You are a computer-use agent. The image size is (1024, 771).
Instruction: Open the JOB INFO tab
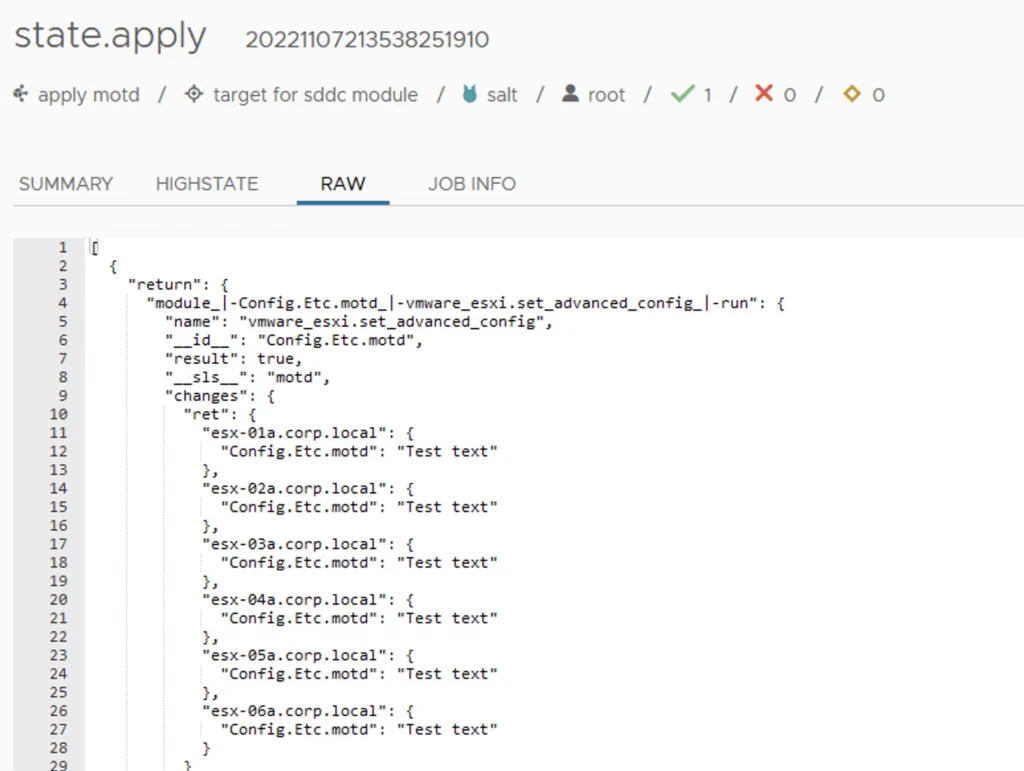pos(472,184)
